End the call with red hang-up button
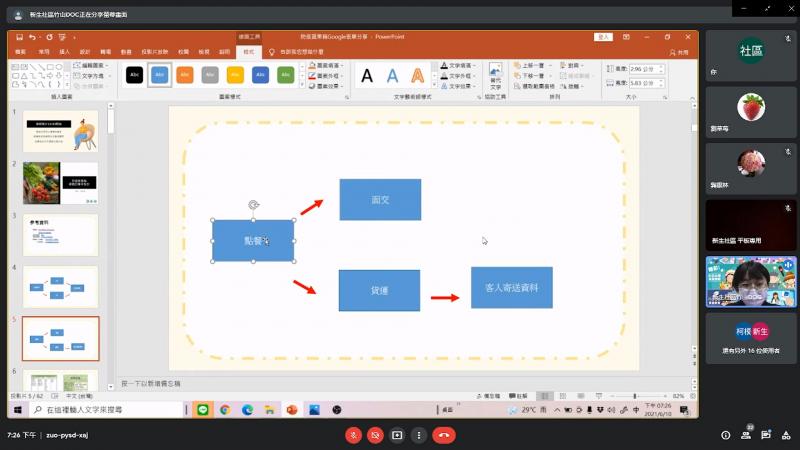The image size is (800, 450). [444, 435]
